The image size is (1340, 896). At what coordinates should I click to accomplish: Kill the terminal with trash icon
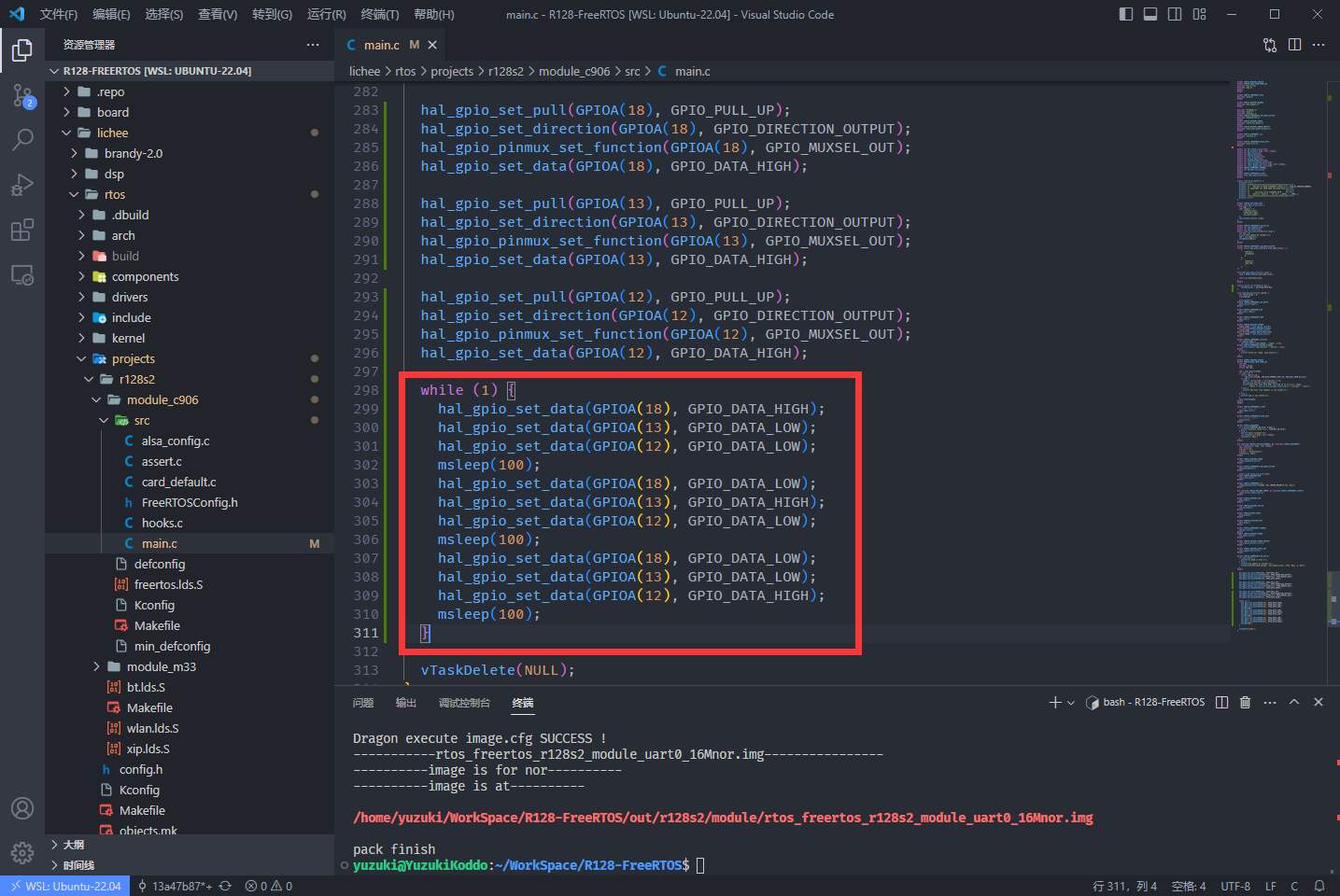tap(1245, 702)
